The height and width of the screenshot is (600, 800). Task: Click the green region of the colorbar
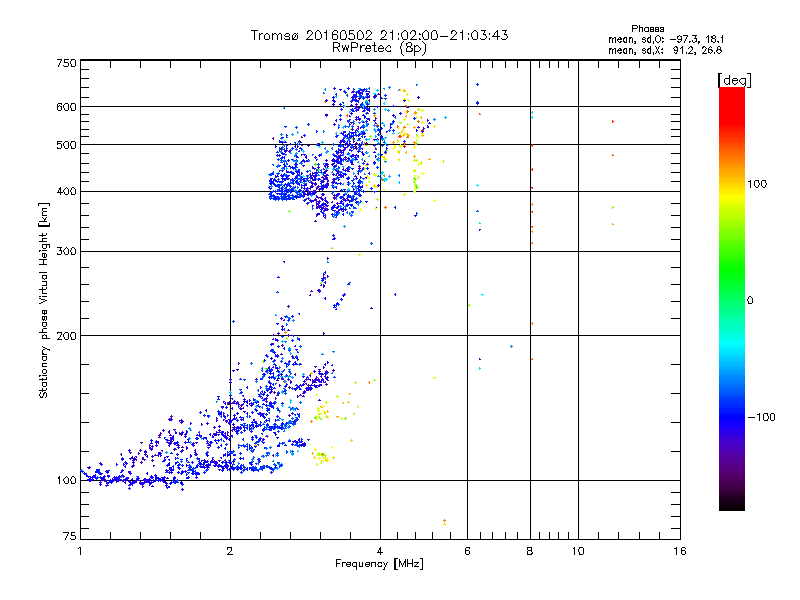732,270
